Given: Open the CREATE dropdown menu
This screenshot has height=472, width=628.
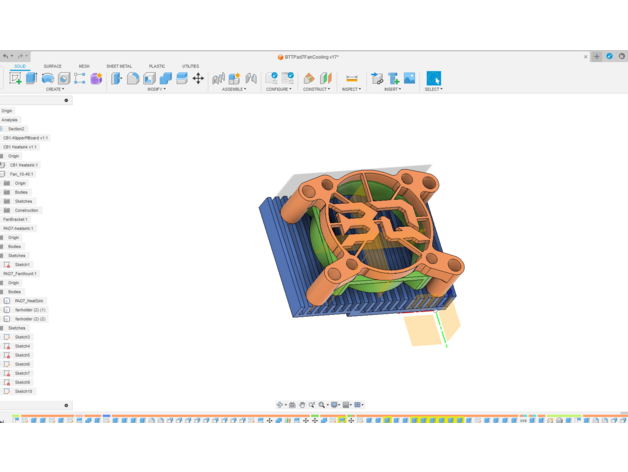Looking at the screenshot, I should click(x=55, y=89).
